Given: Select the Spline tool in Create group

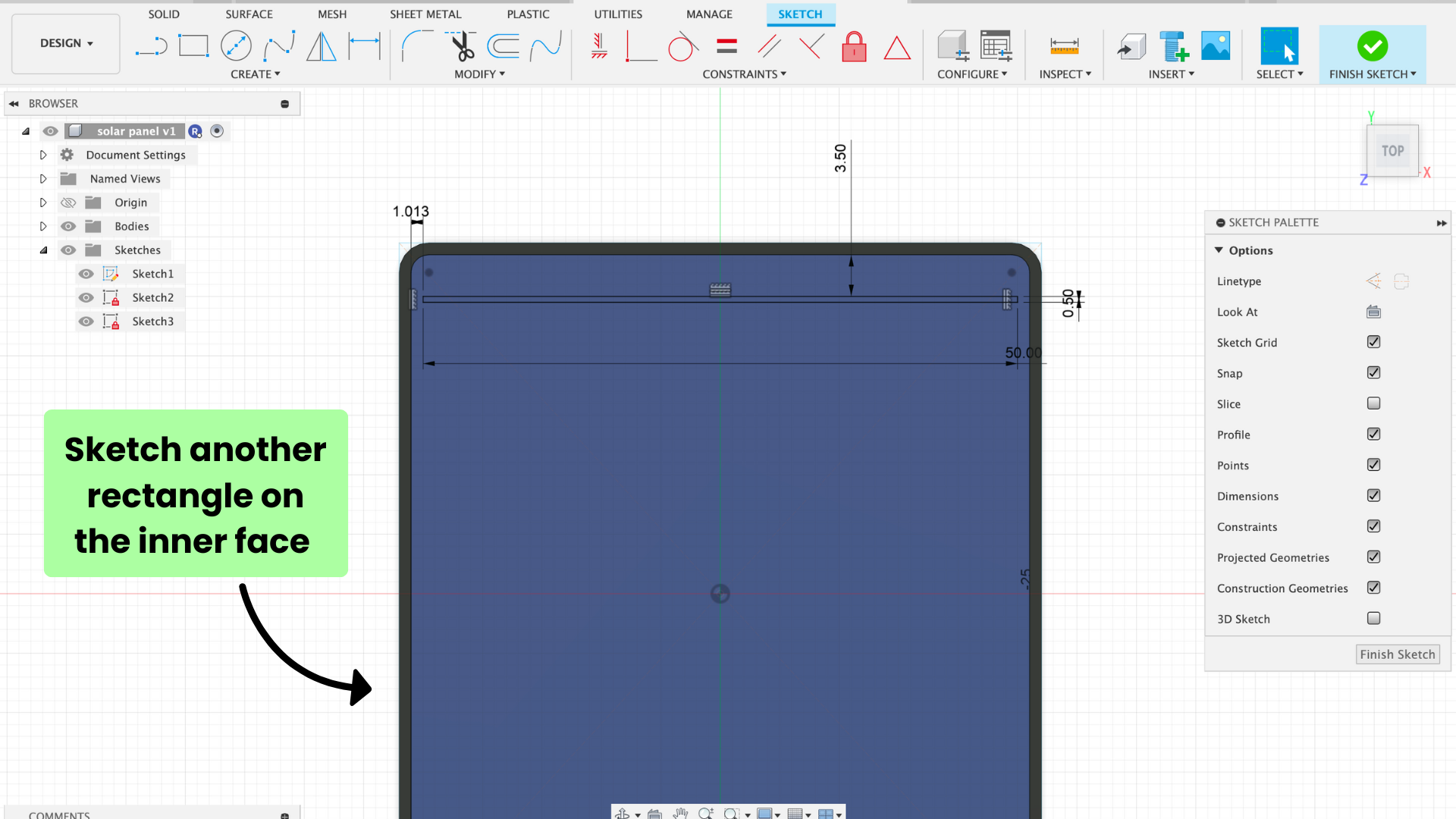Looking at the screenshot, I should 279,46.
